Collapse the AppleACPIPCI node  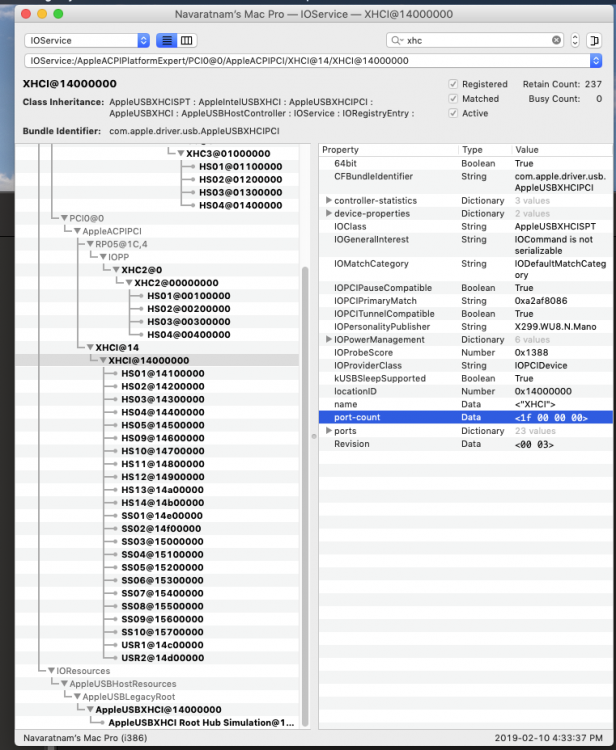click(x=77, y=231)
